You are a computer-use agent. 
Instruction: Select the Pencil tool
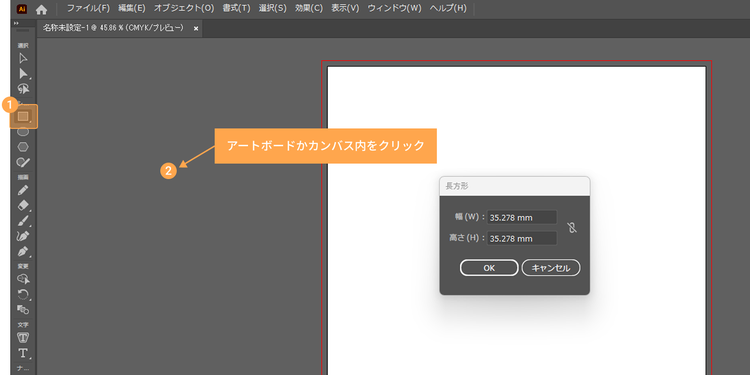tap(23, 190)
